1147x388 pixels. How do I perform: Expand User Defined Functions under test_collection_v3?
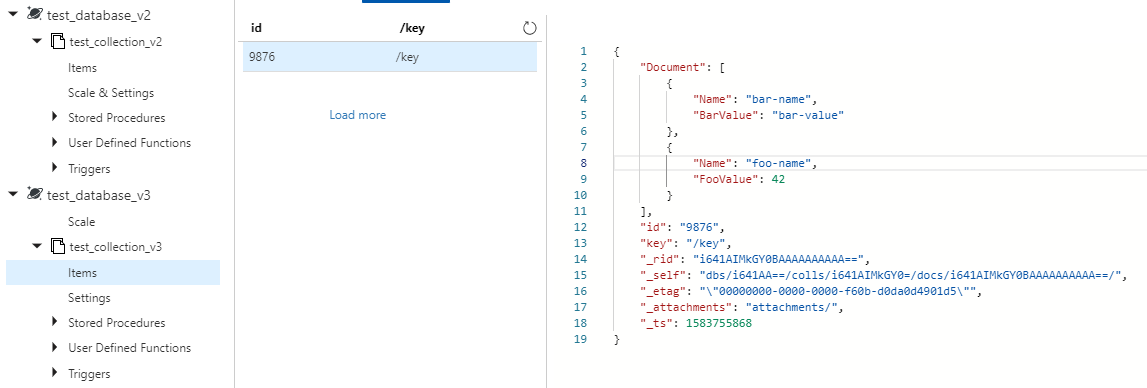click(x=55, y=347)
